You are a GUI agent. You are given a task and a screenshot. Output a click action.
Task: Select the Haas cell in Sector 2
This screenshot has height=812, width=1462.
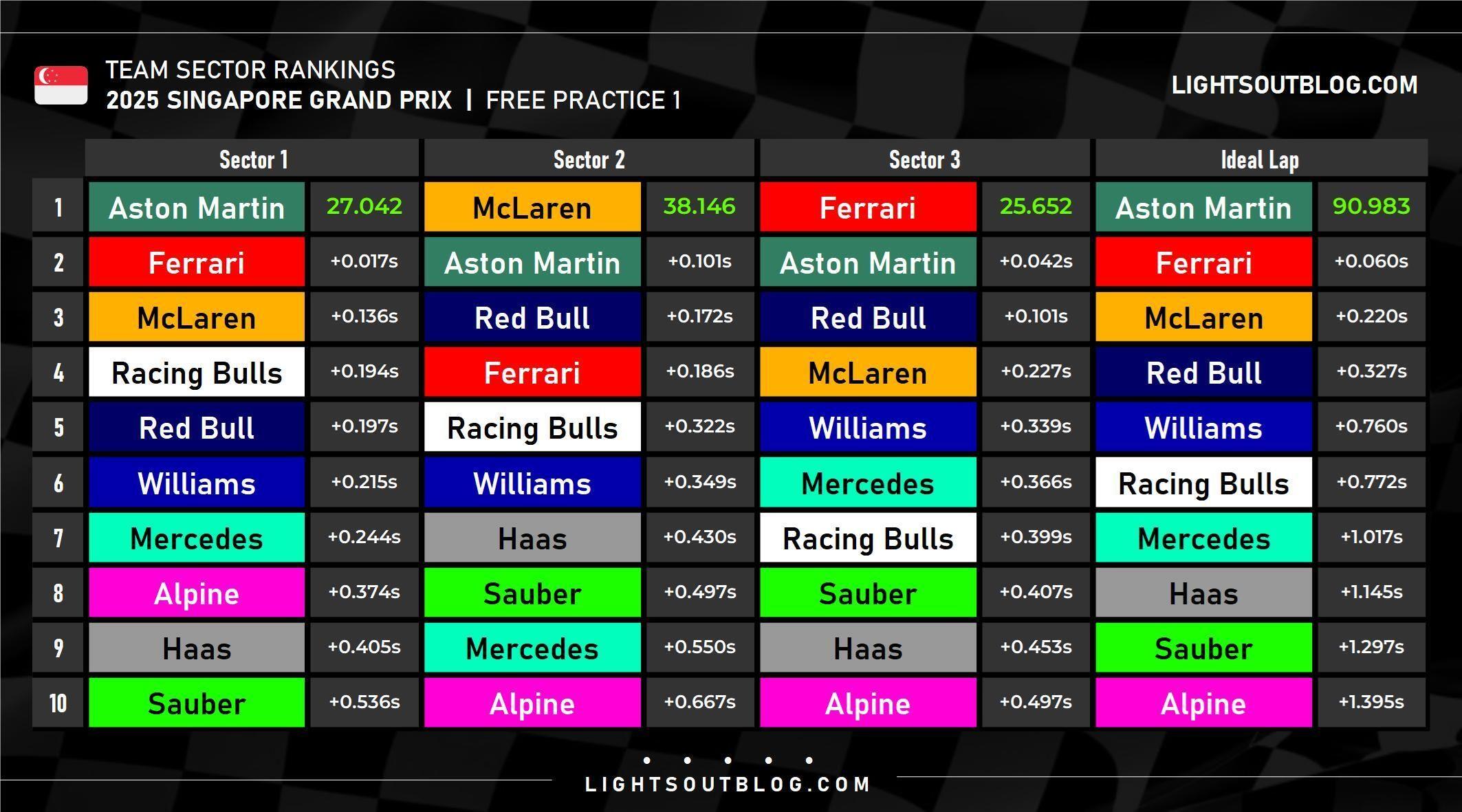(x=532, y=538)
